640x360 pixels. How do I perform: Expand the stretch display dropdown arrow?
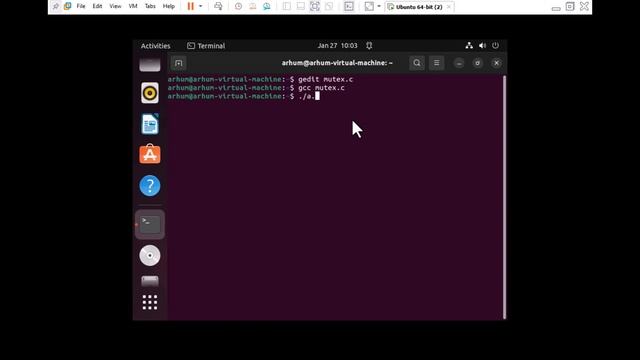tap(379, 6)
